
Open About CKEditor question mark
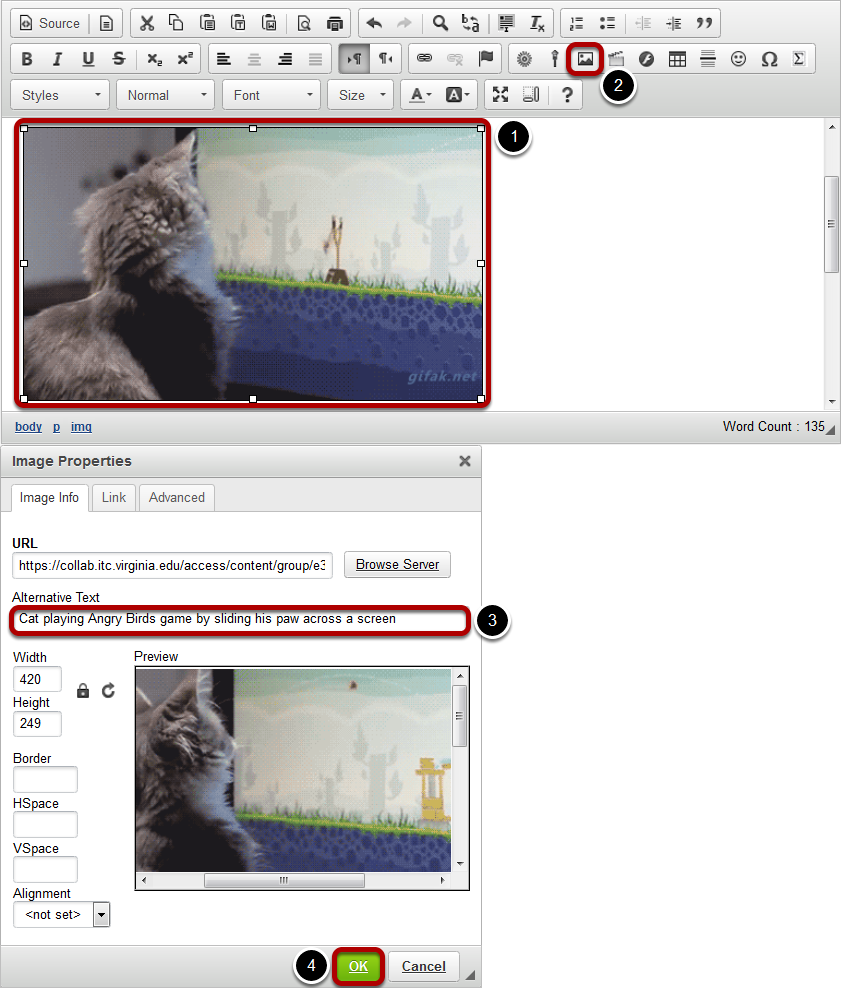tap(567, 95)
